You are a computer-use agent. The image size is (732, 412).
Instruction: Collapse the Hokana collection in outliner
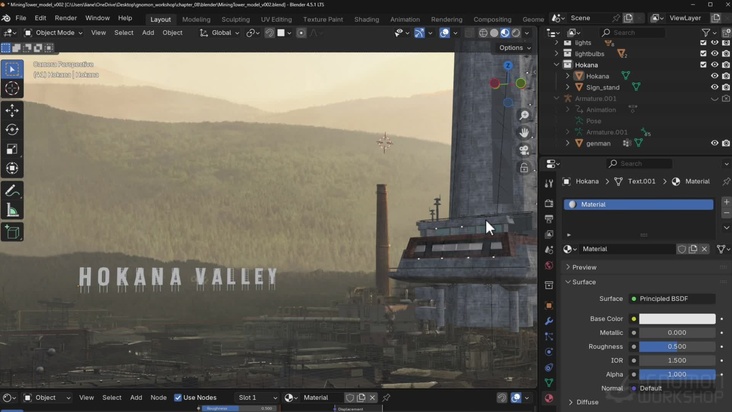pyautogui.click(x=556, y=65)
